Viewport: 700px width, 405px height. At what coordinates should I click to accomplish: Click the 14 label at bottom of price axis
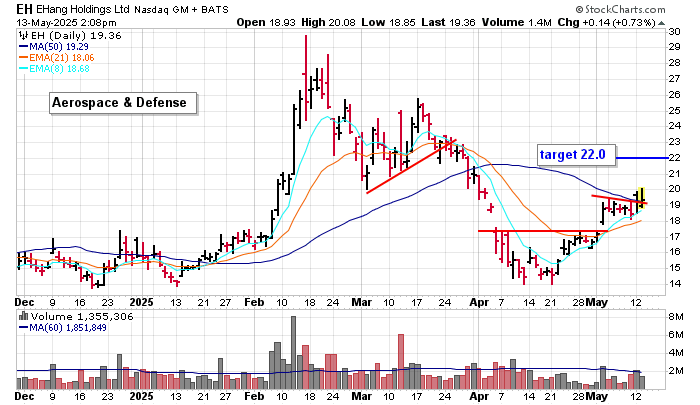675,284
